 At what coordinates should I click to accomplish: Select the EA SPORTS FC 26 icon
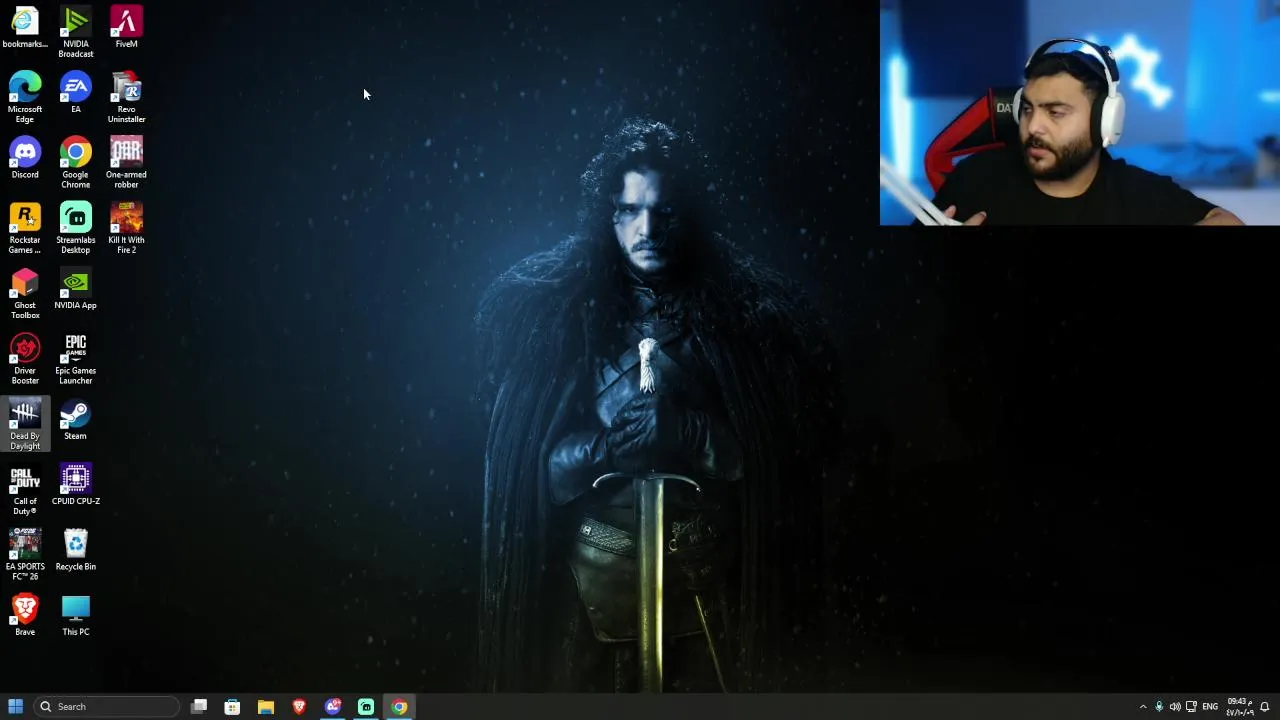pyautogui.click(x=25, y=555)
